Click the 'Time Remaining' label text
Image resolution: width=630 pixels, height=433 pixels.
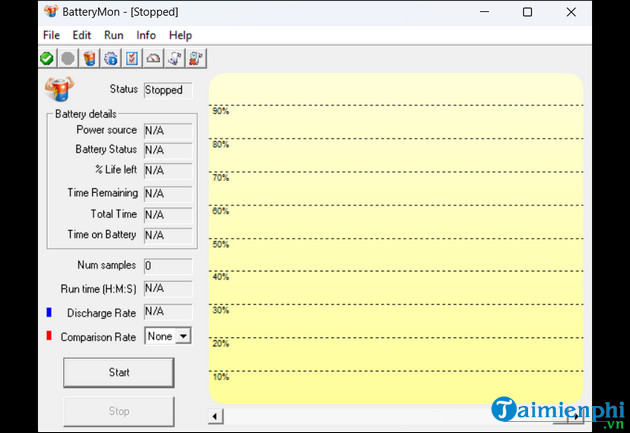pos(102,193)
